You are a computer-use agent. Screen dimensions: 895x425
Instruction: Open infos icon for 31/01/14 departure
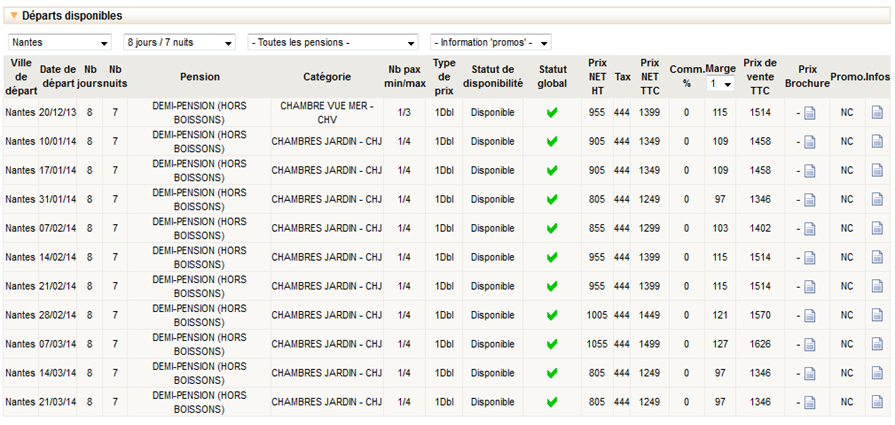point(877,200)
